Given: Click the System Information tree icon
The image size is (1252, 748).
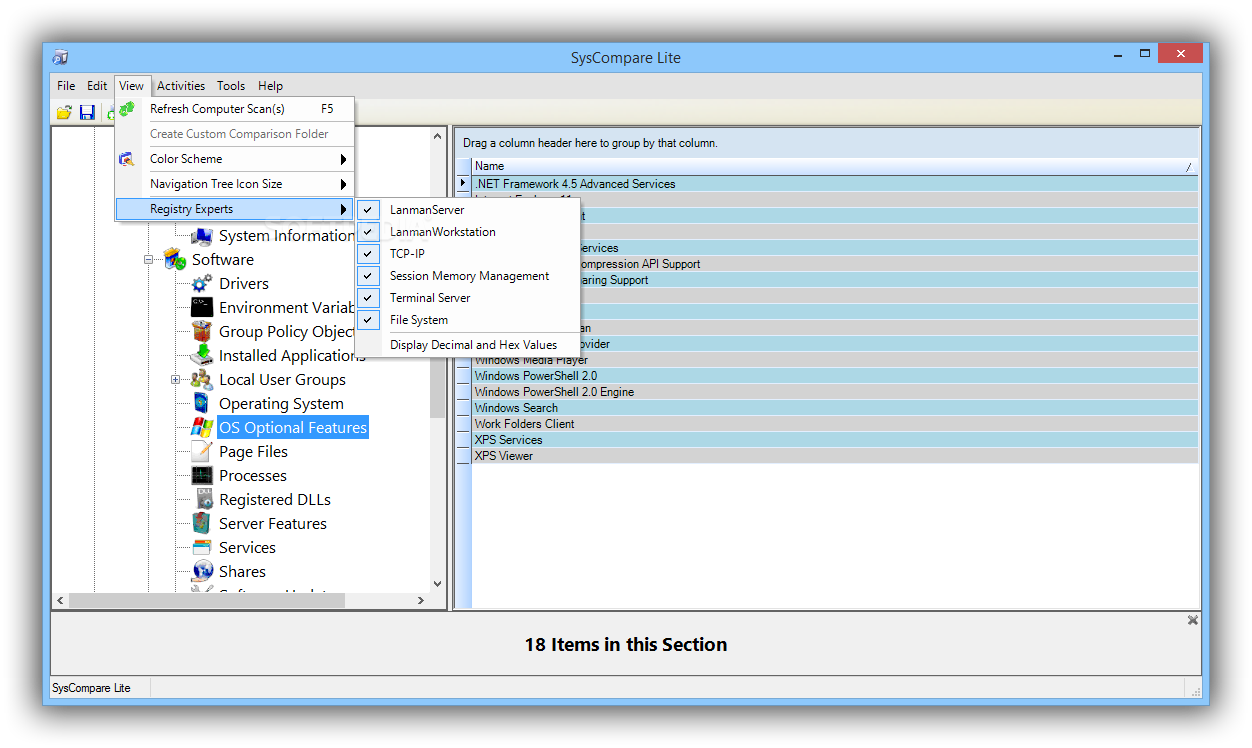Looking at the screenshot, I should coord(202,236).
